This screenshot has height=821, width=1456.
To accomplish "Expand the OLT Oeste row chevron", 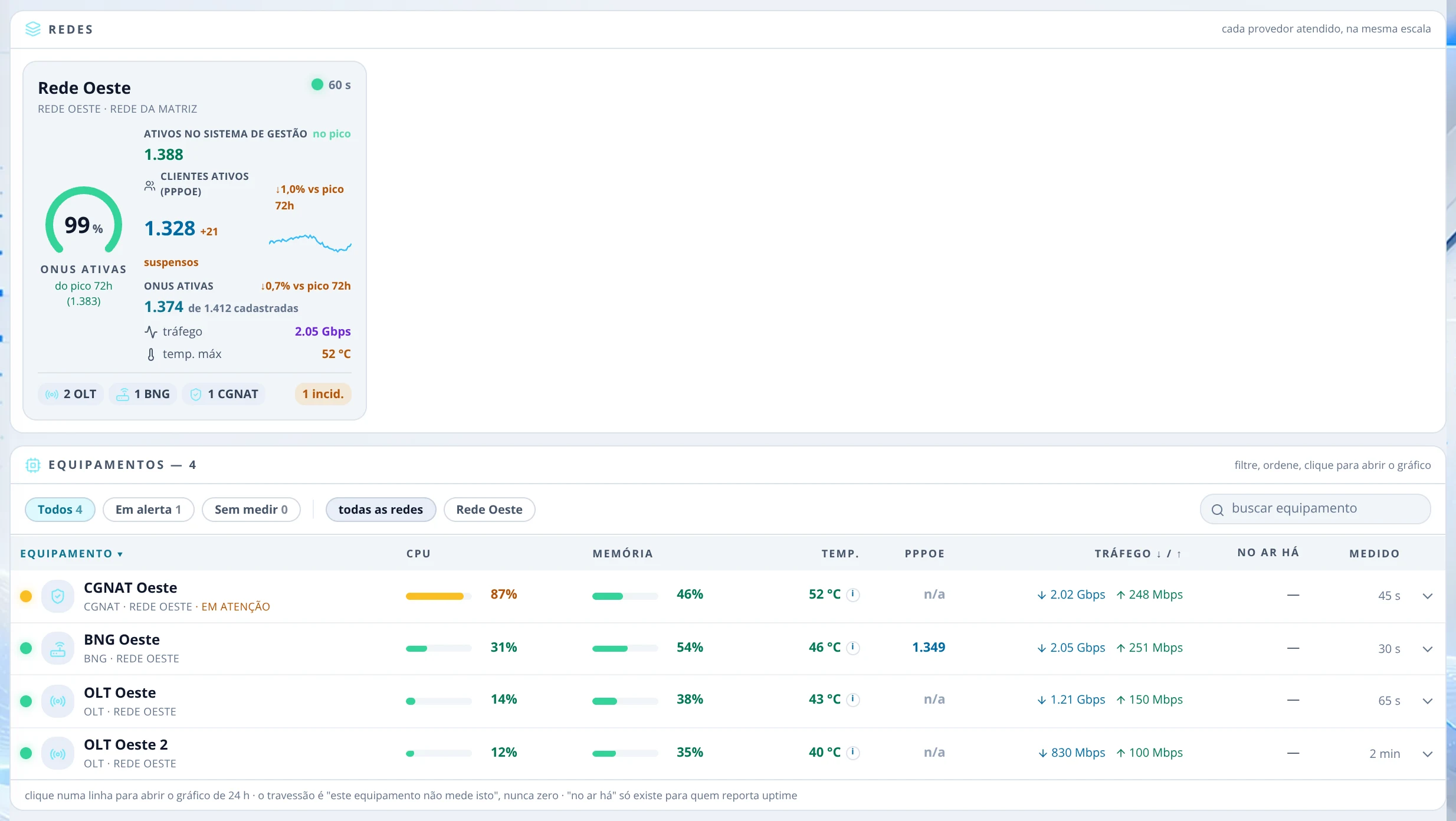I will 1428,701.
